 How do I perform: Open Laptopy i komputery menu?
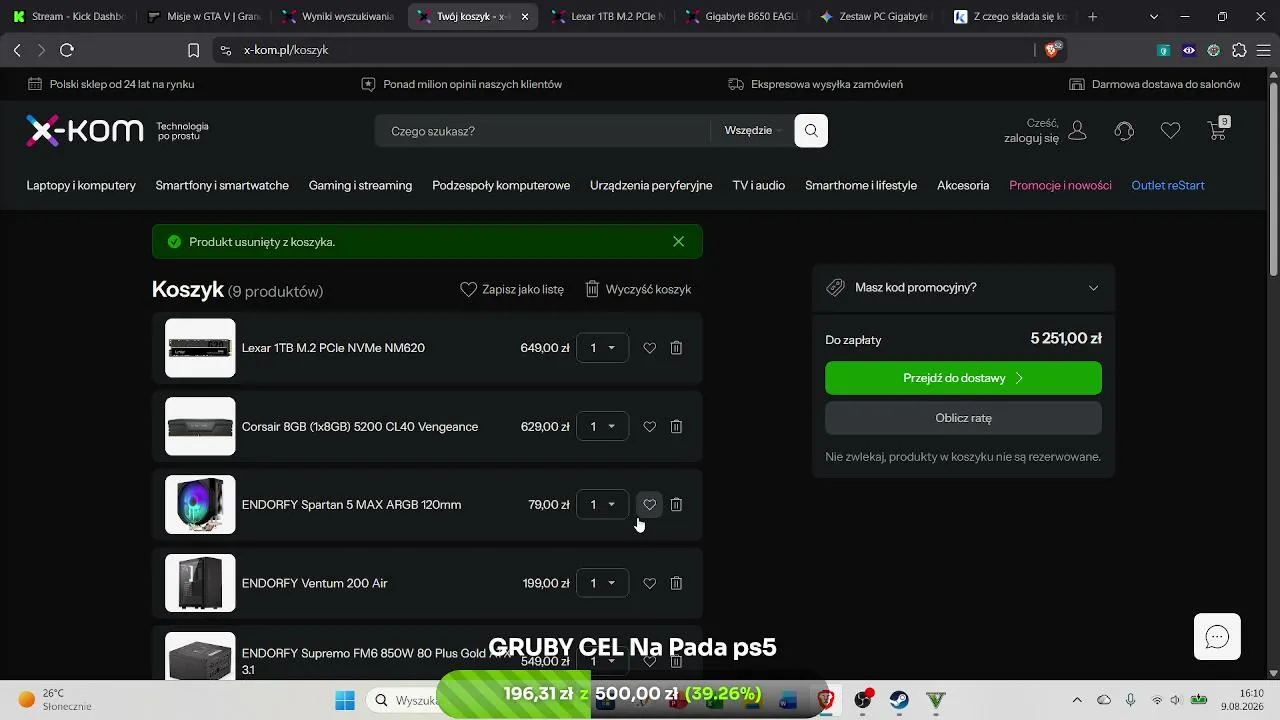coord(81,185)
